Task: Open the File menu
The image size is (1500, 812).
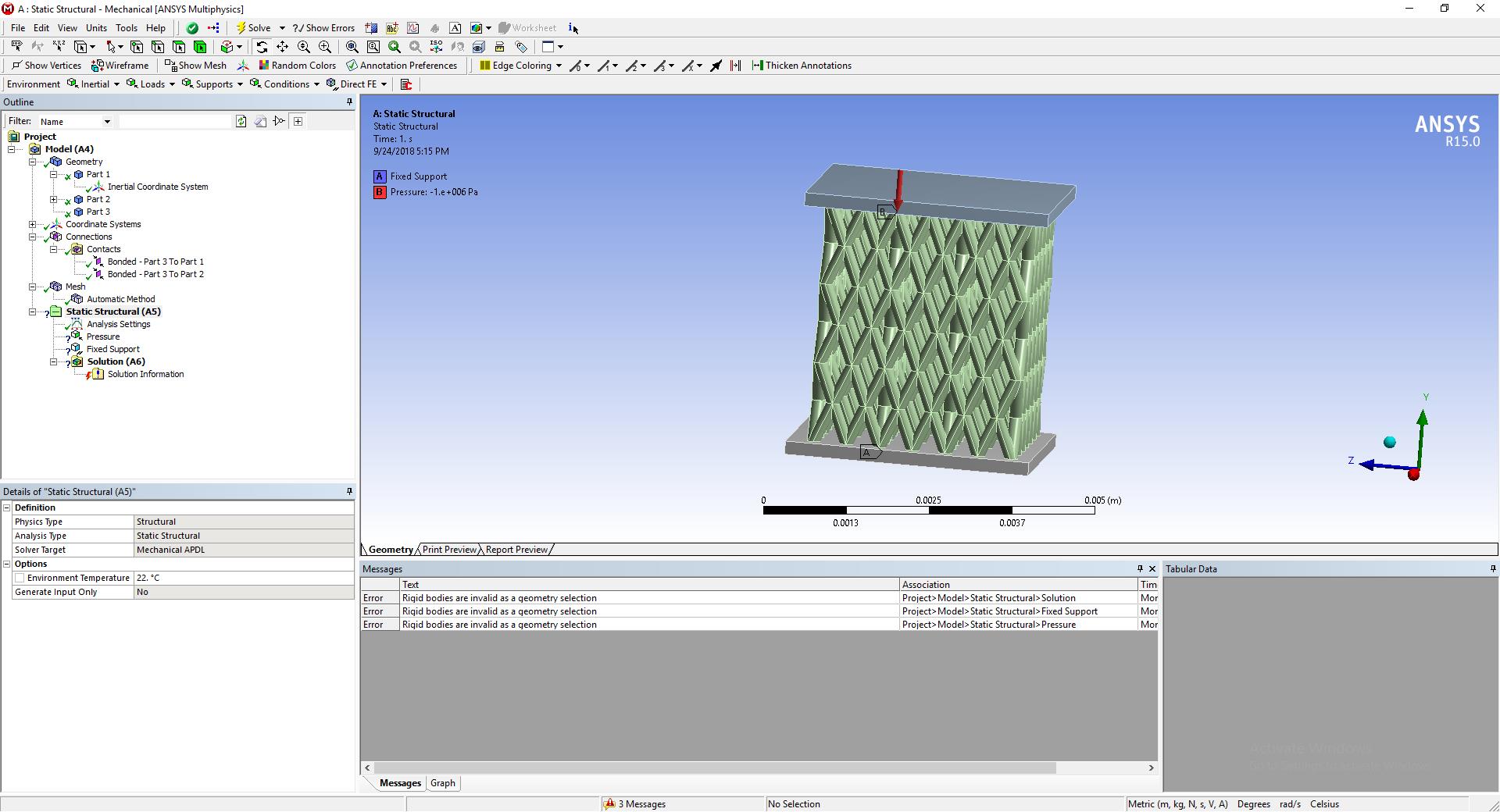Action: coord(18,28)
